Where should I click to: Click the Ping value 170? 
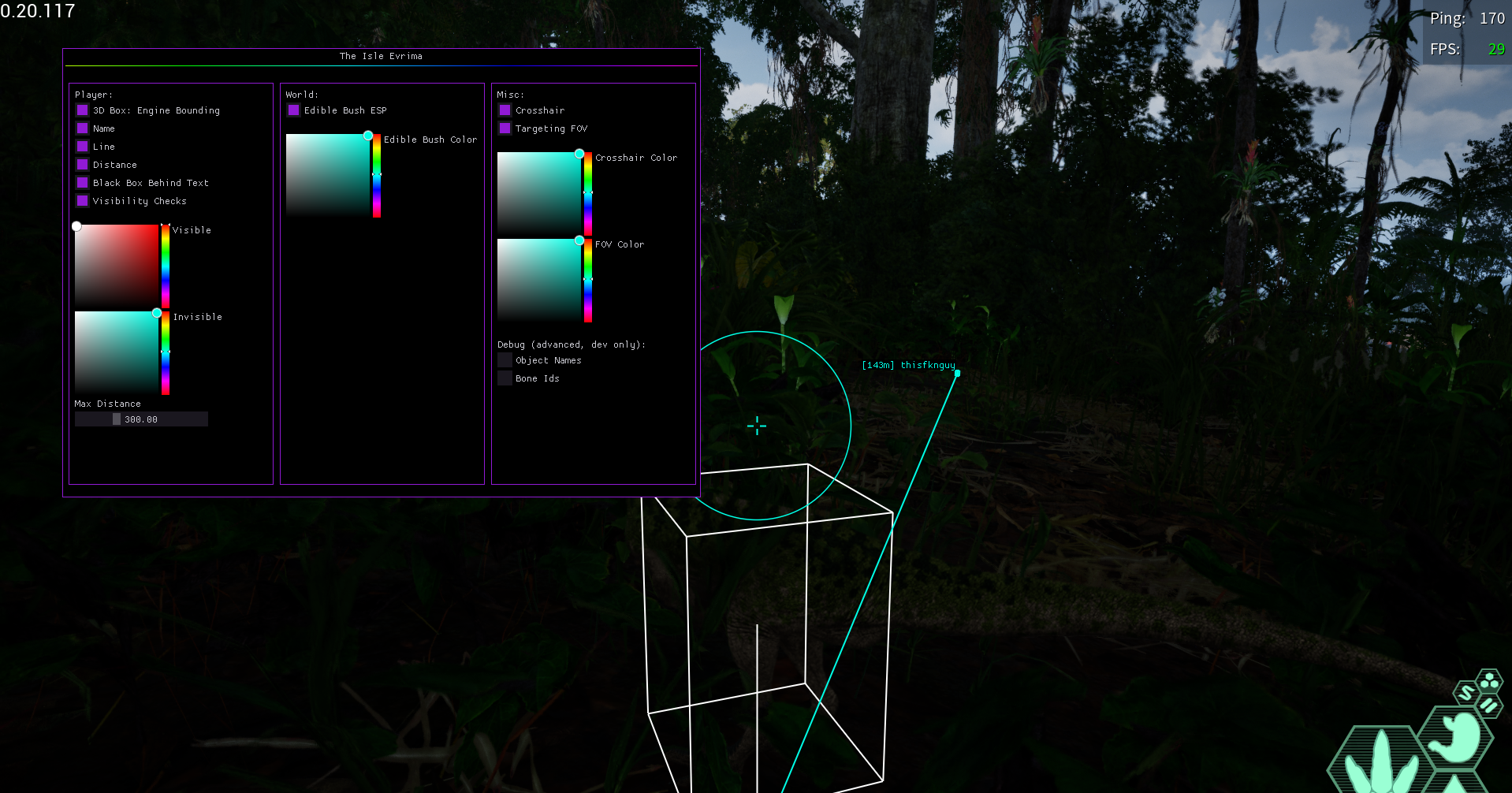[x=1492, y=18]
